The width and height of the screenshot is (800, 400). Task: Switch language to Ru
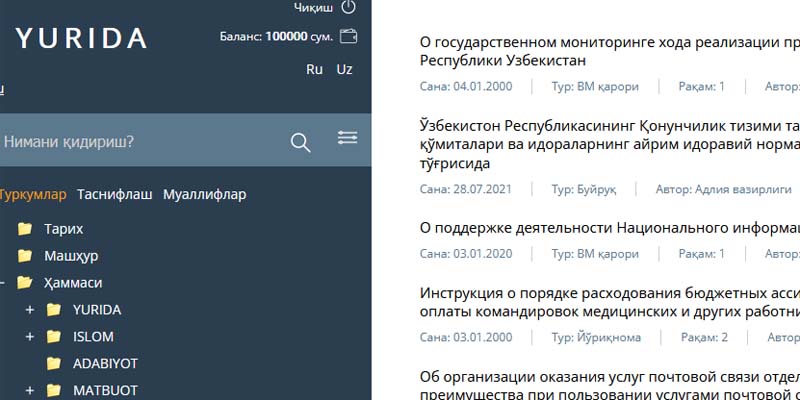click(314, 69)
